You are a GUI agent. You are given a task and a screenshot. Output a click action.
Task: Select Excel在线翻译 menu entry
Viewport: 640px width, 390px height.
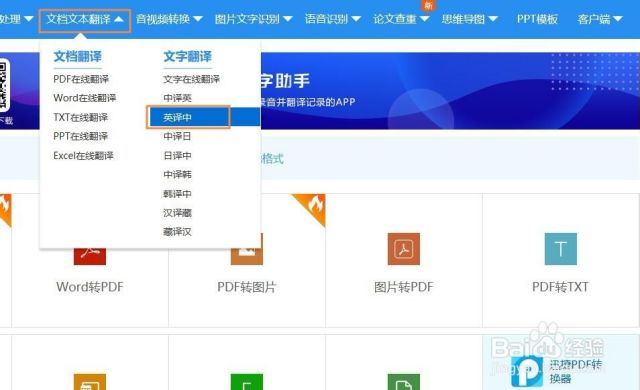pos(83,155)
